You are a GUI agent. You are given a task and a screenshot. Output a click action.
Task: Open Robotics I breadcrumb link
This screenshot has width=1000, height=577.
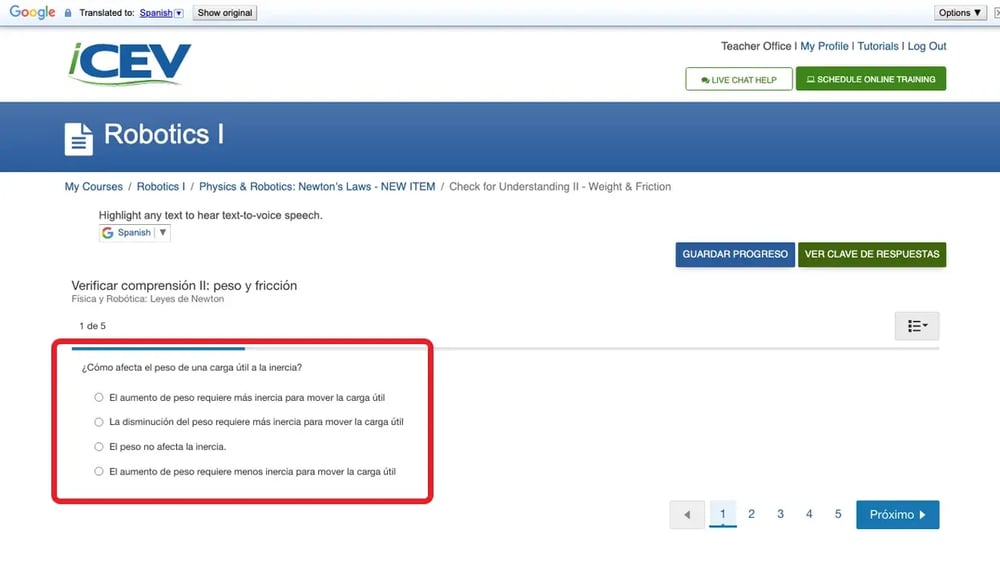tap(161, 187)
